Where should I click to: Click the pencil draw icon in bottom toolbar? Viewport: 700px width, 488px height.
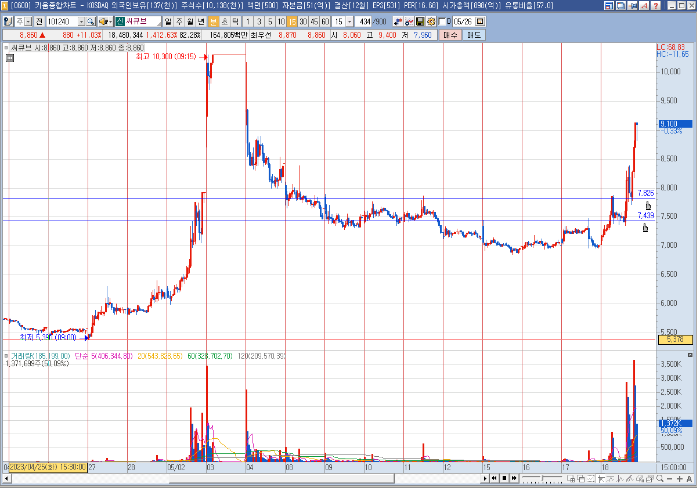629,479
